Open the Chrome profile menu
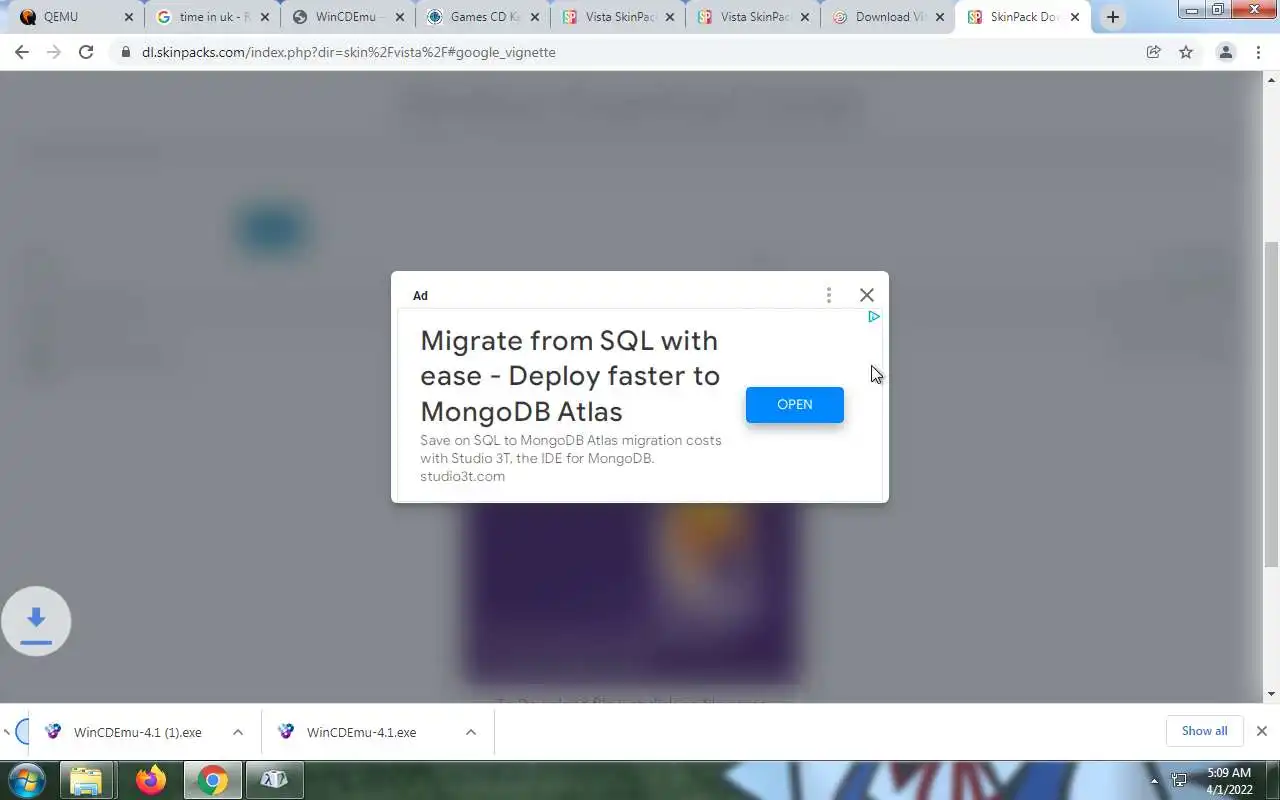The width and height of the screenshot is (1280, 800). (1225, 52)
